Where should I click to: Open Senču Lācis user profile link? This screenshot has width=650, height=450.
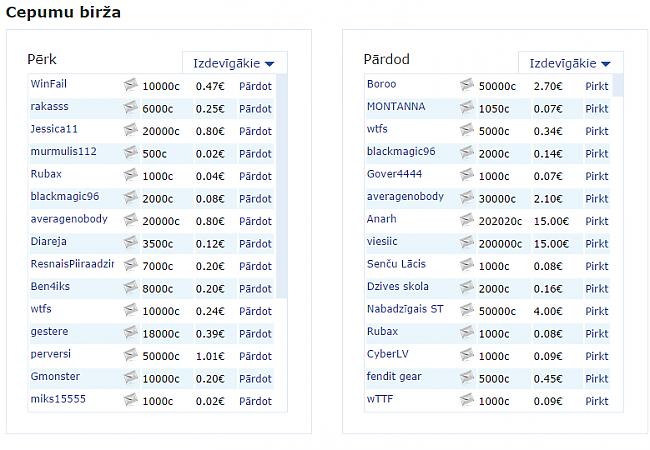click(x=396, y=264)
